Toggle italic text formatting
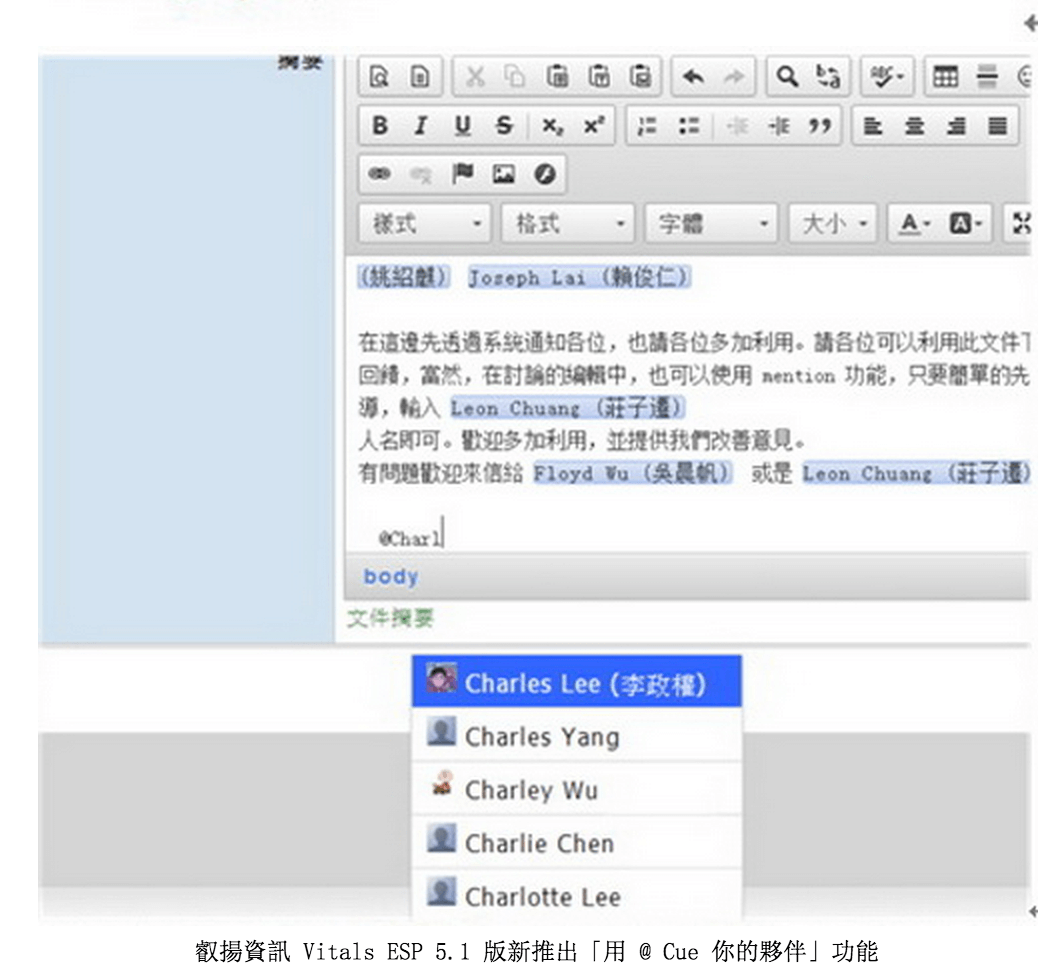The image size is (1062, 978). (420, 126)
